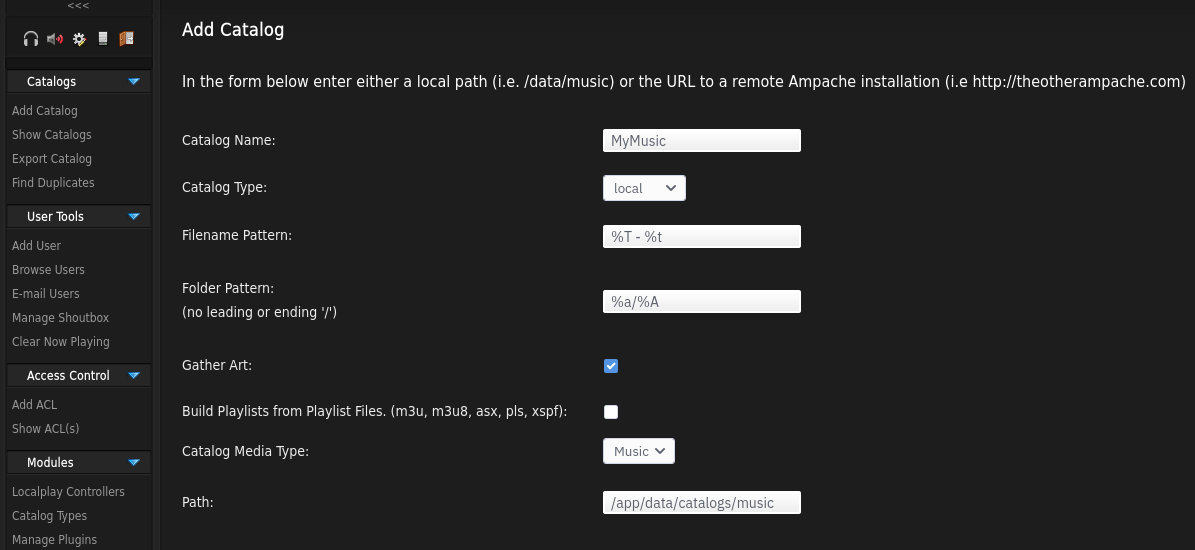The image size is (1195, 550).
Task: Focus the Path input field
Action: click(701, 503)
